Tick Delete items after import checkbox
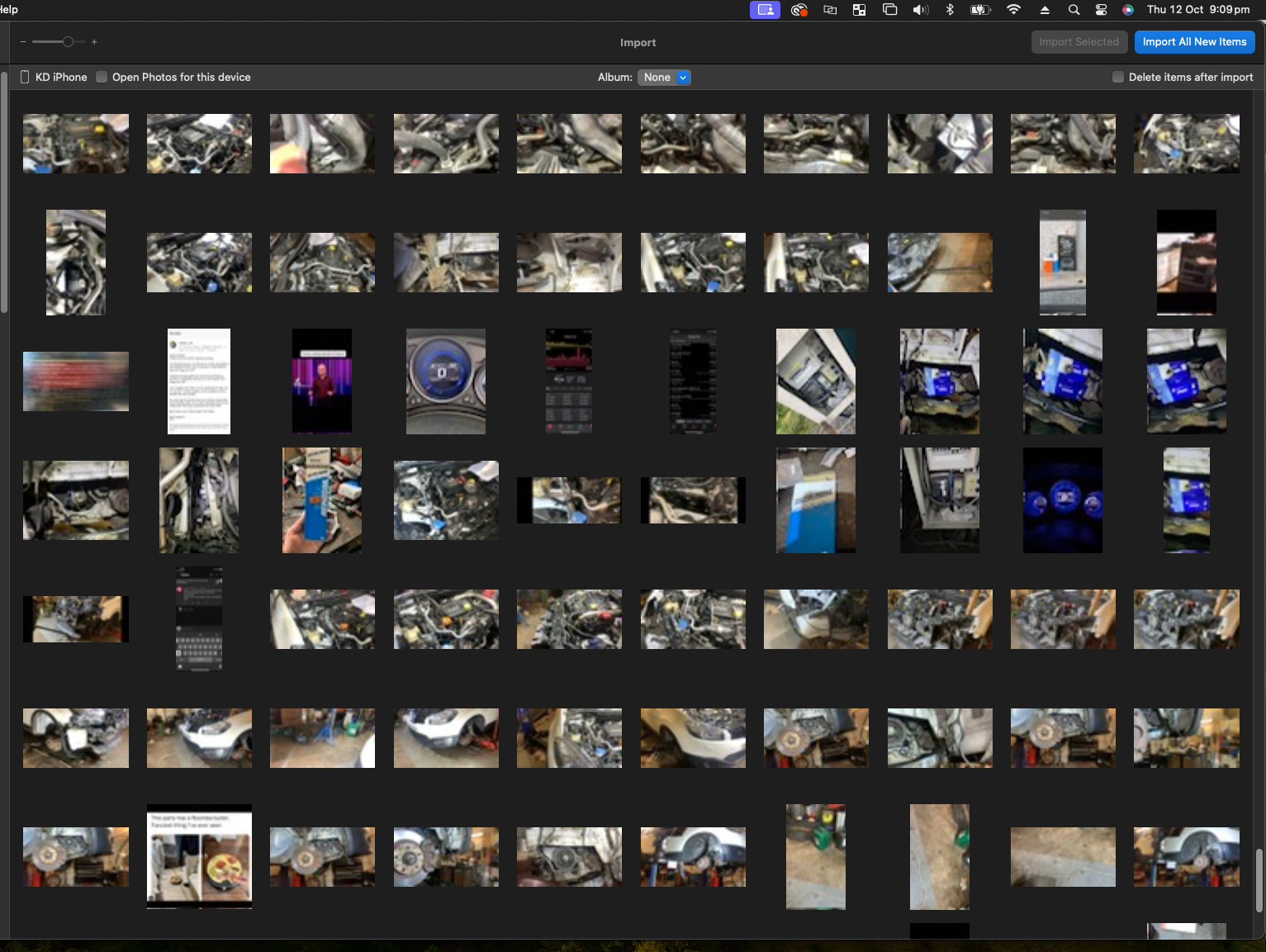This screenshot has height=952, width=1266. pyautogui.click(x=1117, y=77)
